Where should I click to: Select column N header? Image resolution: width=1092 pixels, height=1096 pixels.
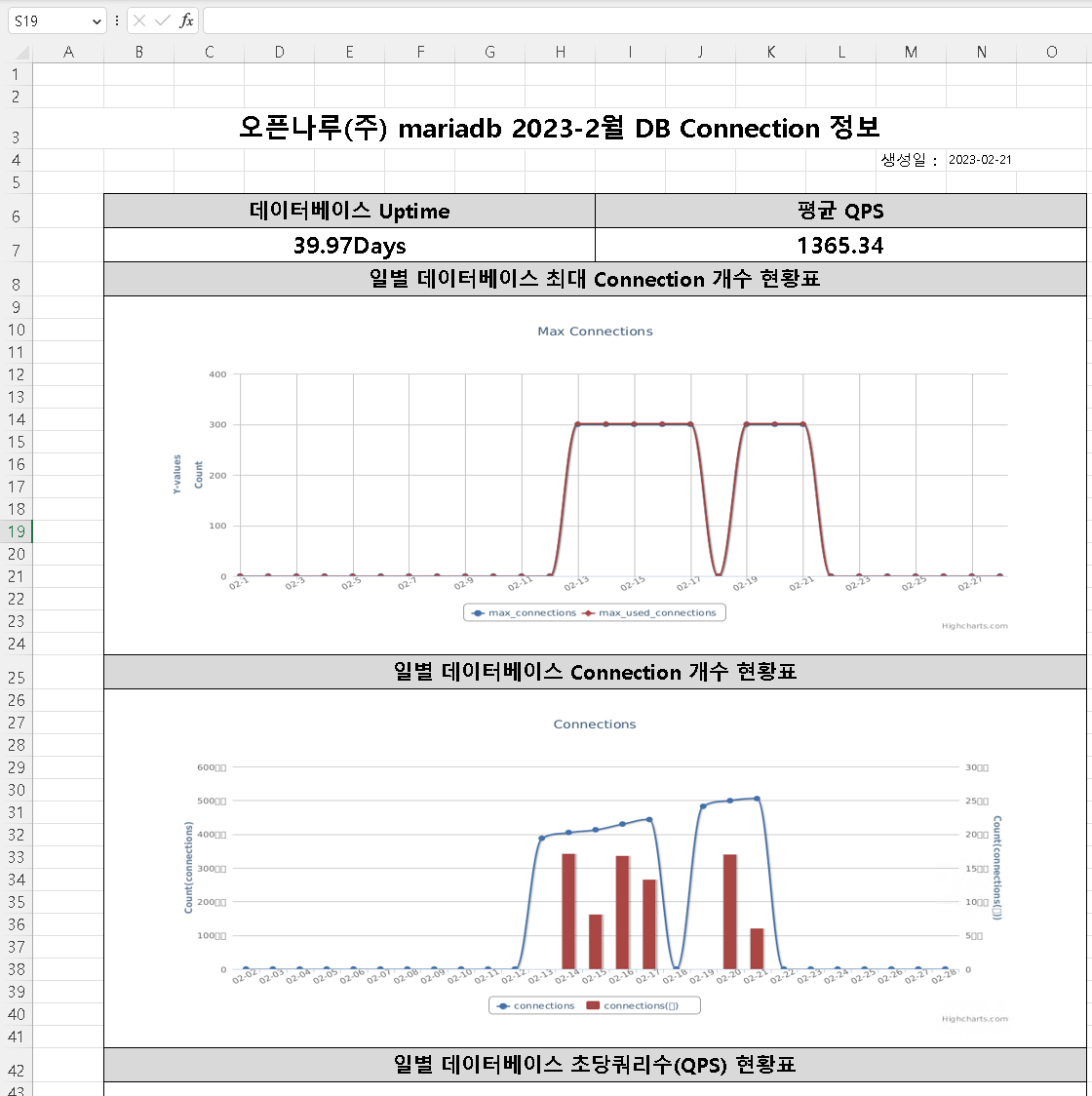(x=981, y=52)
